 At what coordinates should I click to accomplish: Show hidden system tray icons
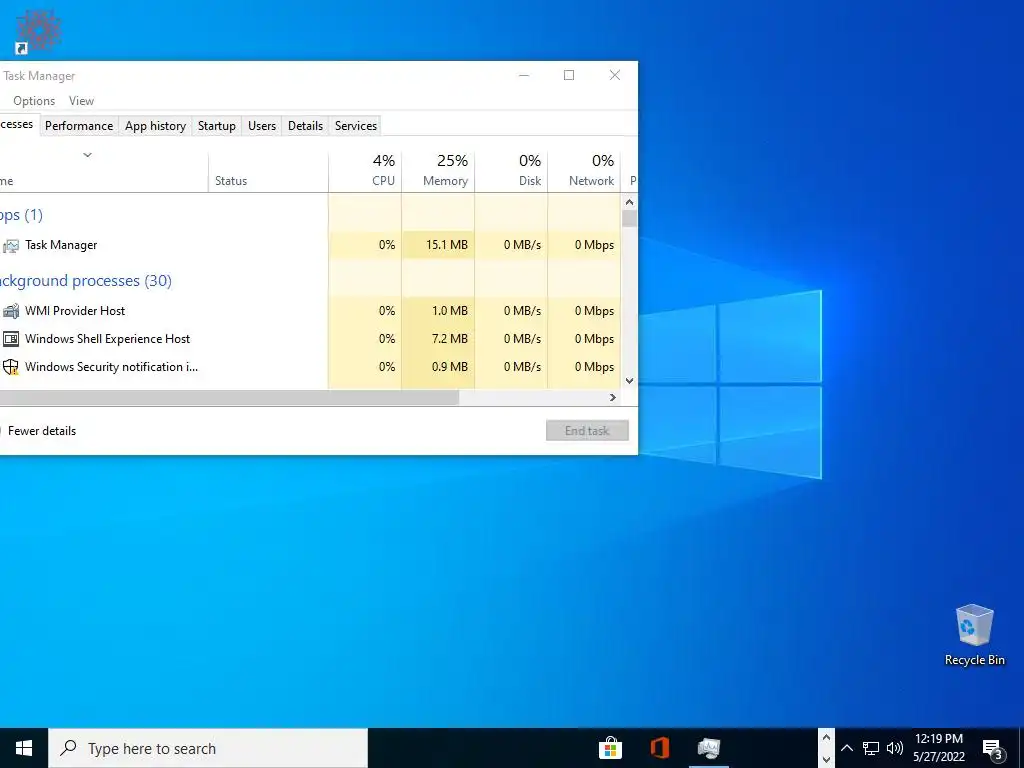click(847, 748)
